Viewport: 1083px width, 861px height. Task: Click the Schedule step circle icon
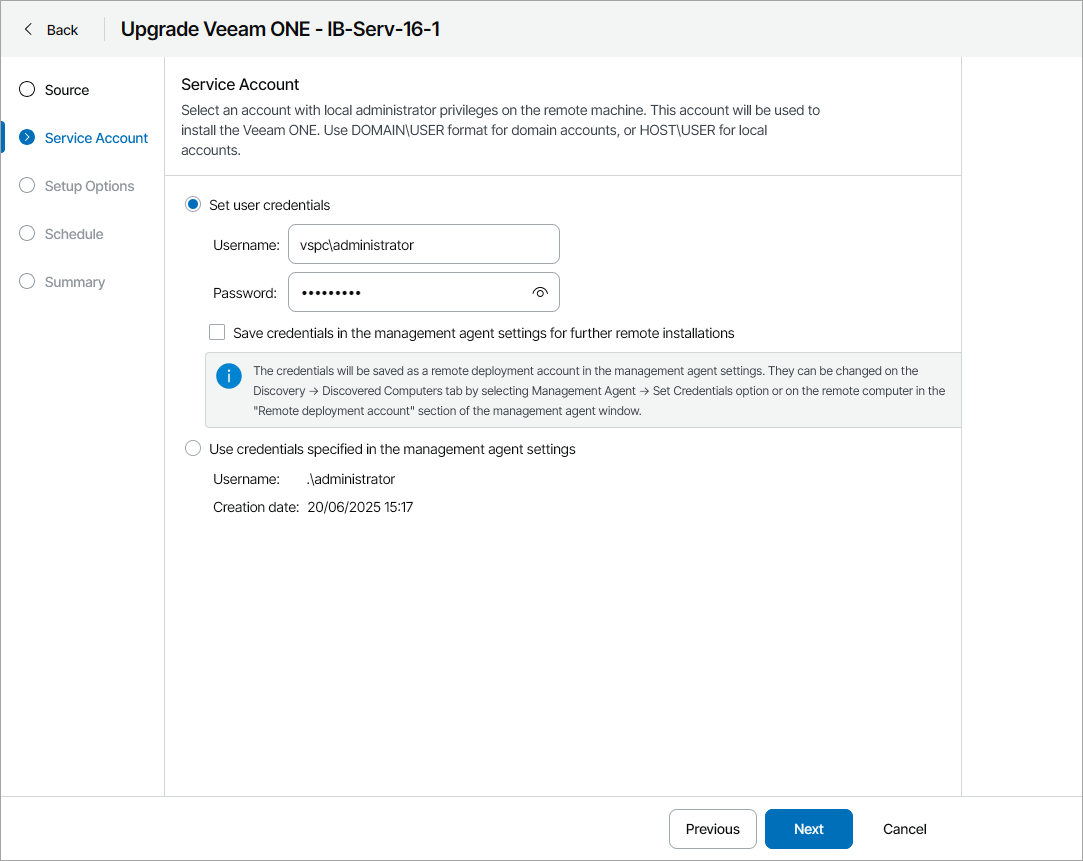[27, 233]
